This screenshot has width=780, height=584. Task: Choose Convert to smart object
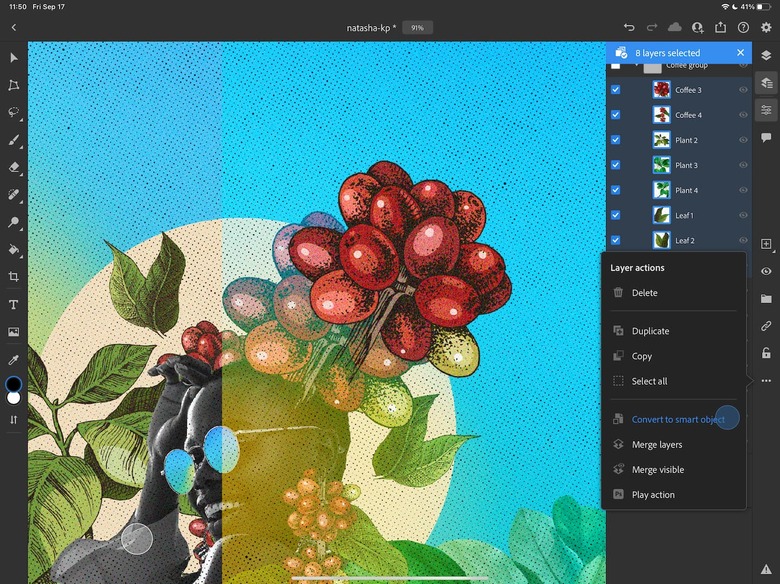coord(678,420)
